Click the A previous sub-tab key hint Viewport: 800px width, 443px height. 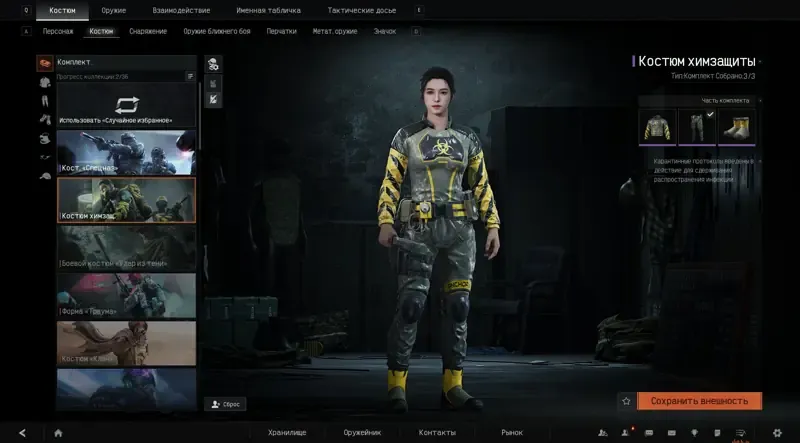click(26, 32)
